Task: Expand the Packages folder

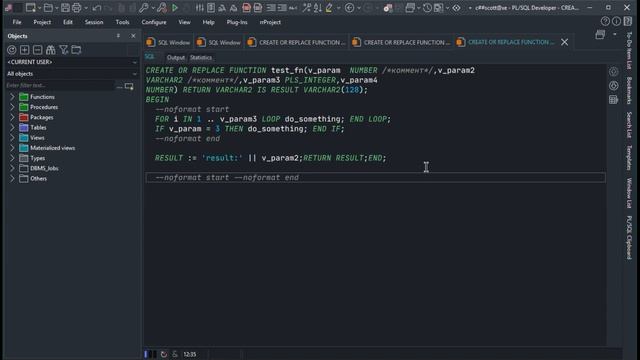Action: tap(12, 117)
